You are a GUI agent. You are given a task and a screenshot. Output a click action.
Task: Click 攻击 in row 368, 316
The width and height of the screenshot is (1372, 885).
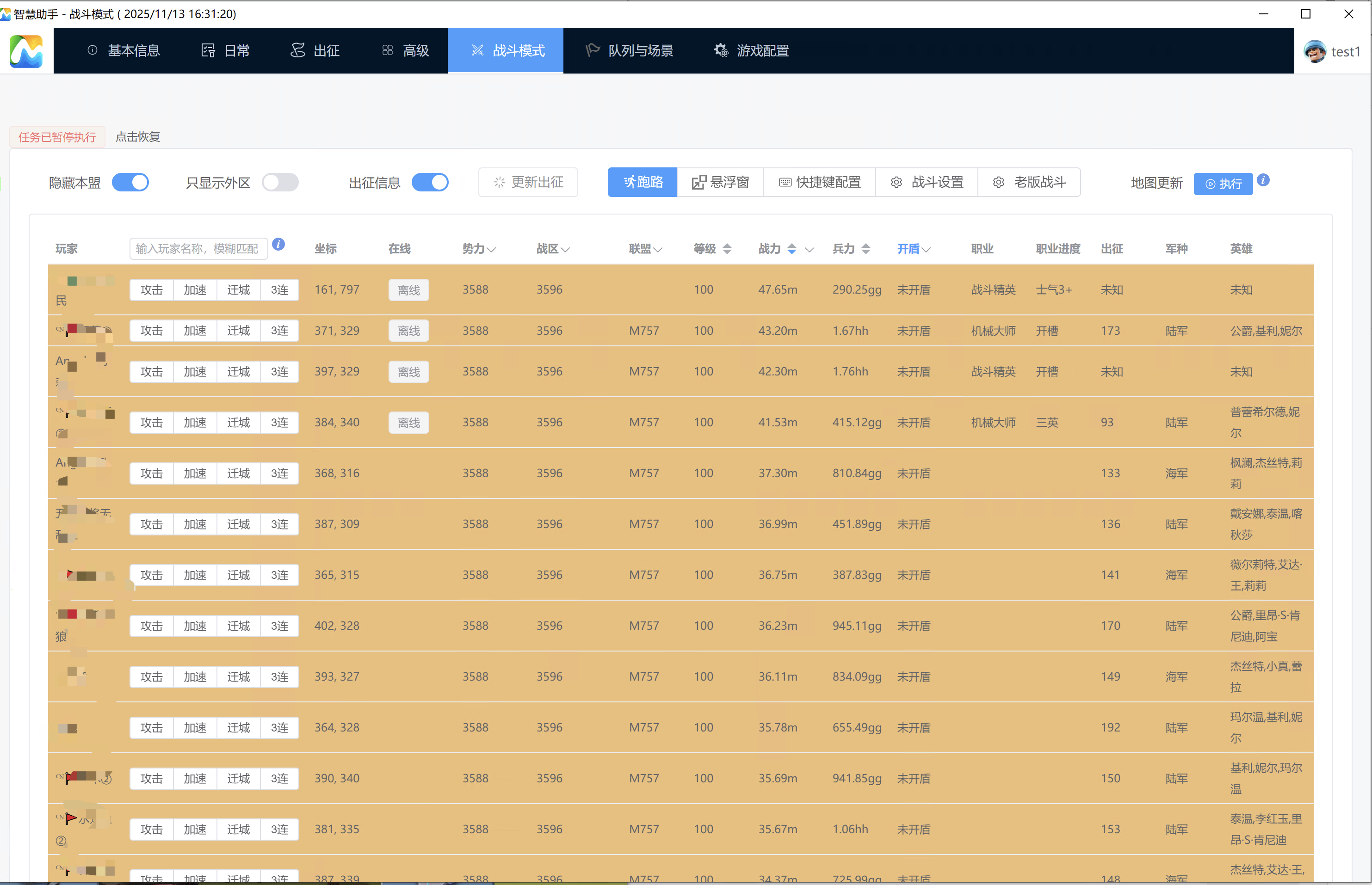tap(152, 473)
